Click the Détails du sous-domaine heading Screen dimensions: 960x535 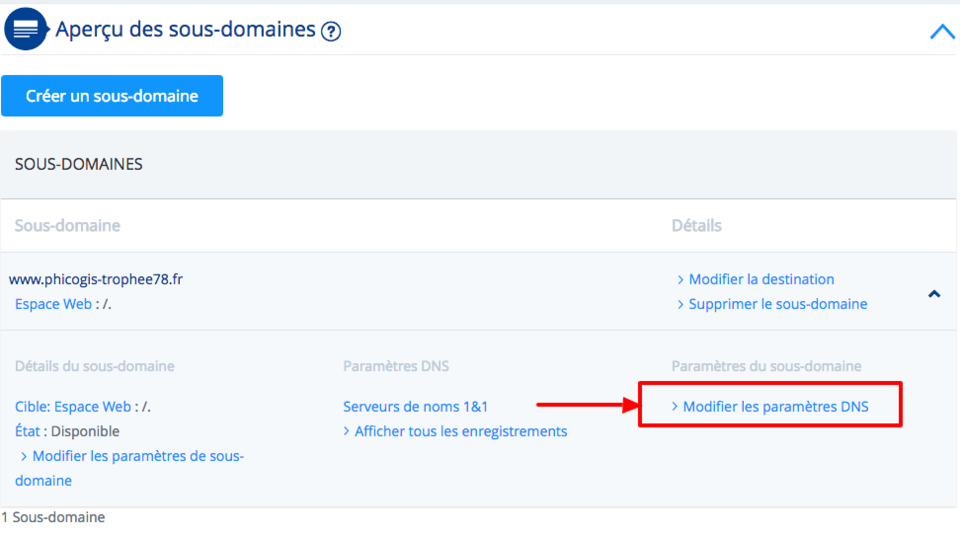[x=94, y=366]
